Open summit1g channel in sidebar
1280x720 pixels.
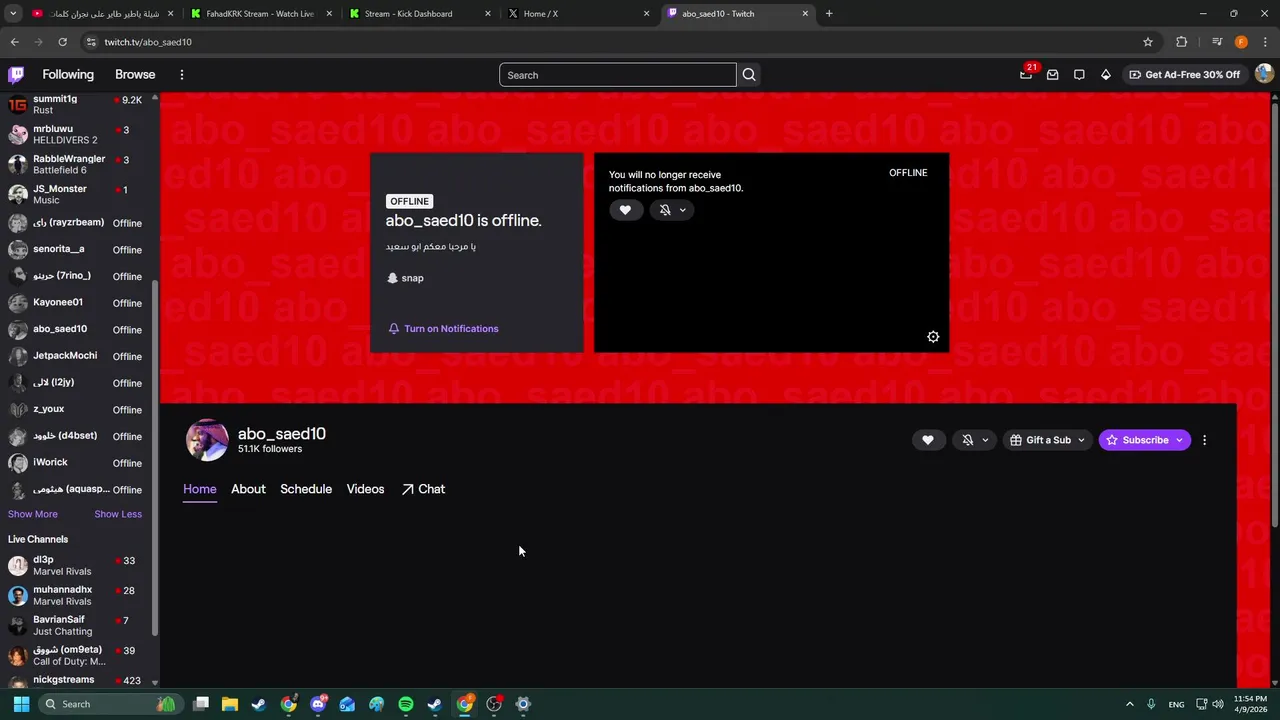click(75, 105)
